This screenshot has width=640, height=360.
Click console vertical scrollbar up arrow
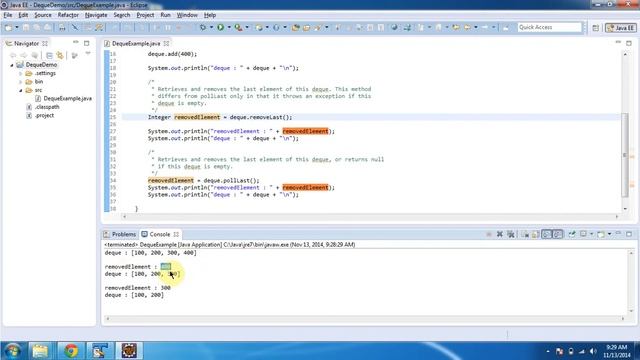[631, 253]
